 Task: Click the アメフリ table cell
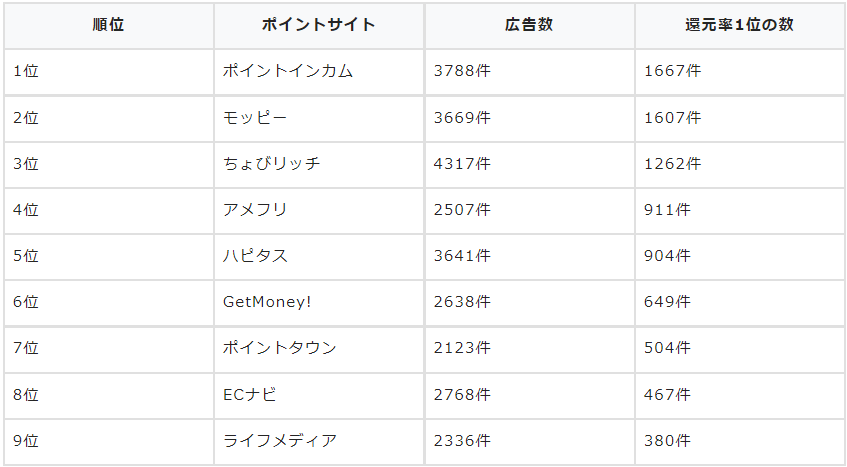click(255, 210)
